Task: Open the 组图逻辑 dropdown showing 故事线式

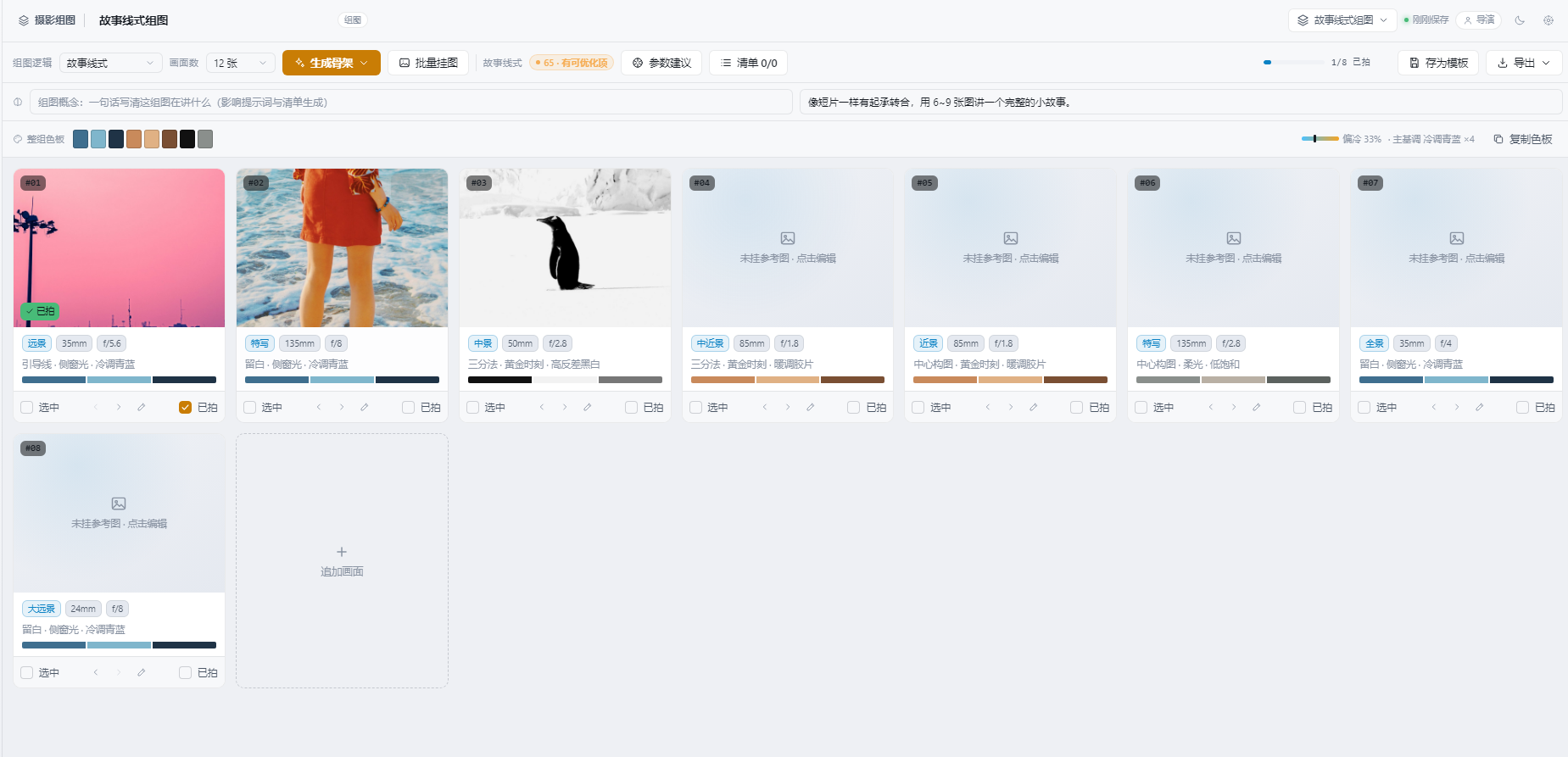Action: pyautogui.click(x=111, y=63)
